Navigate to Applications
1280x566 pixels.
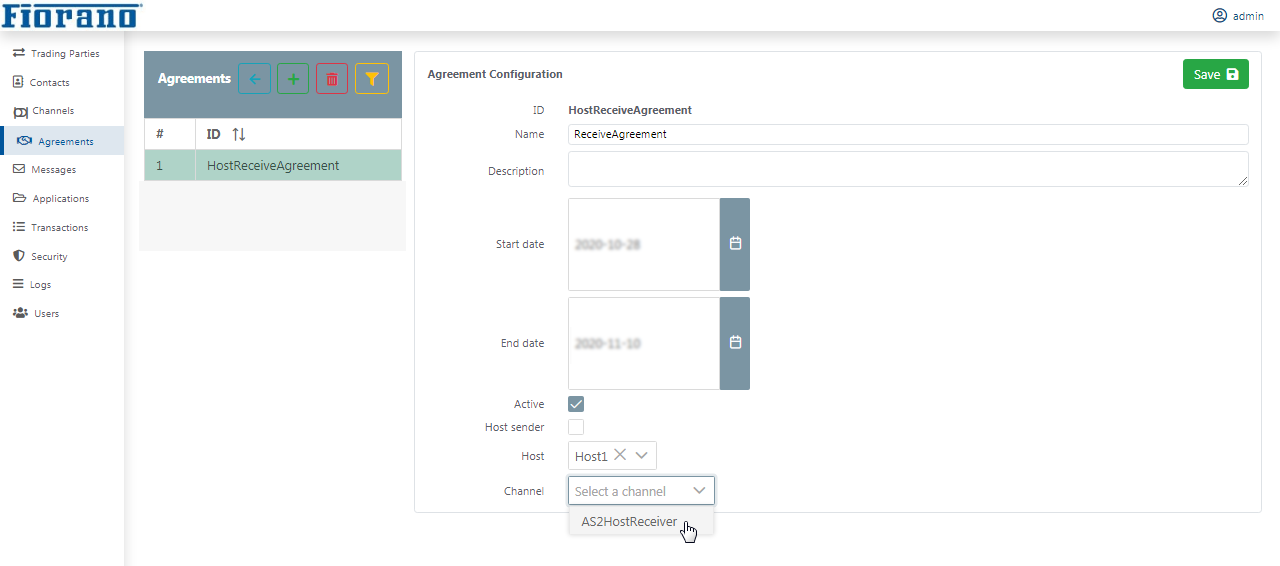point(62,198)
